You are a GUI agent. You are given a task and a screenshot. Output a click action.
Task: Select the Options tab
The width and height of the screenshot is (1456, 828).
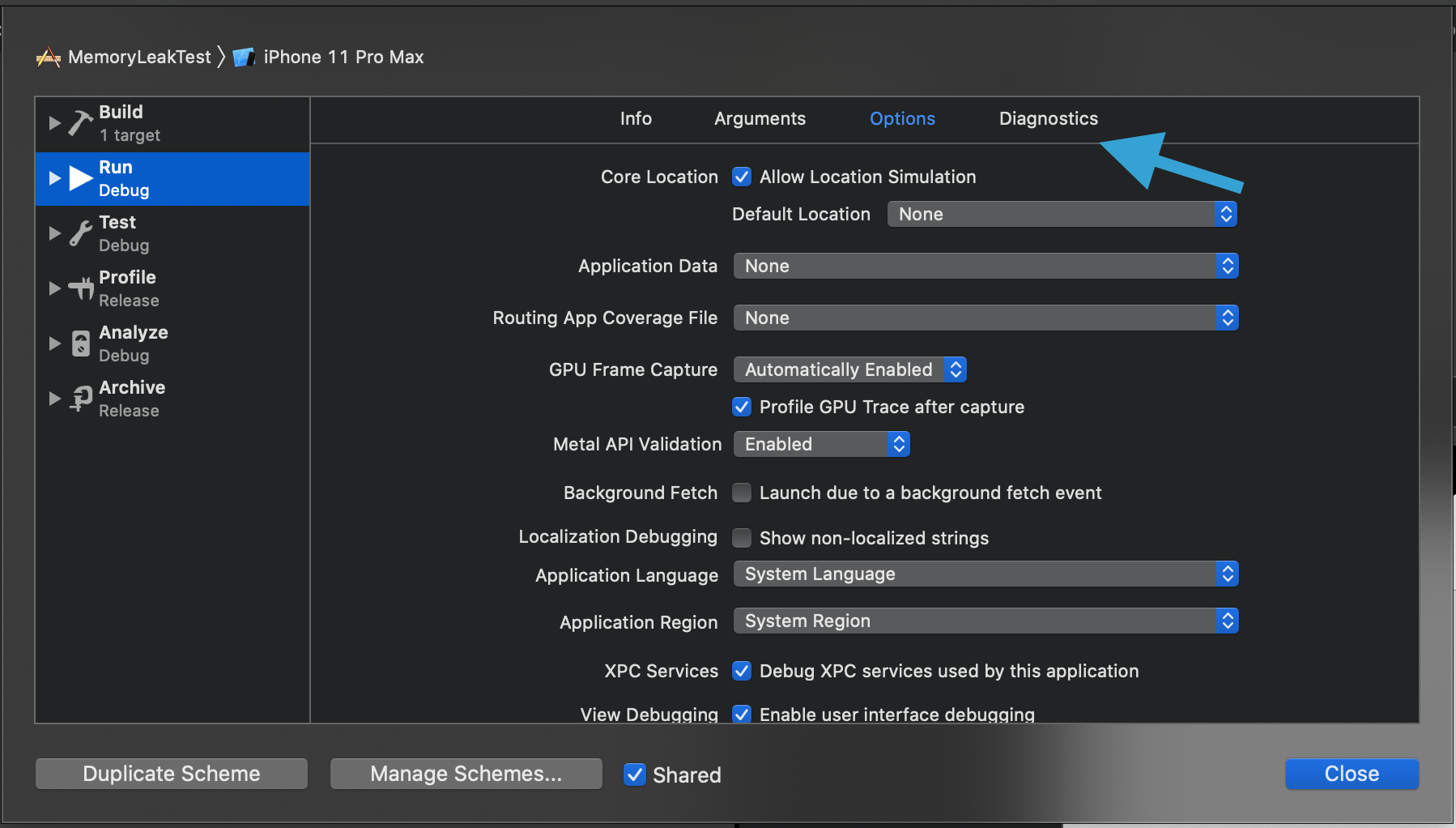[902, 119]
